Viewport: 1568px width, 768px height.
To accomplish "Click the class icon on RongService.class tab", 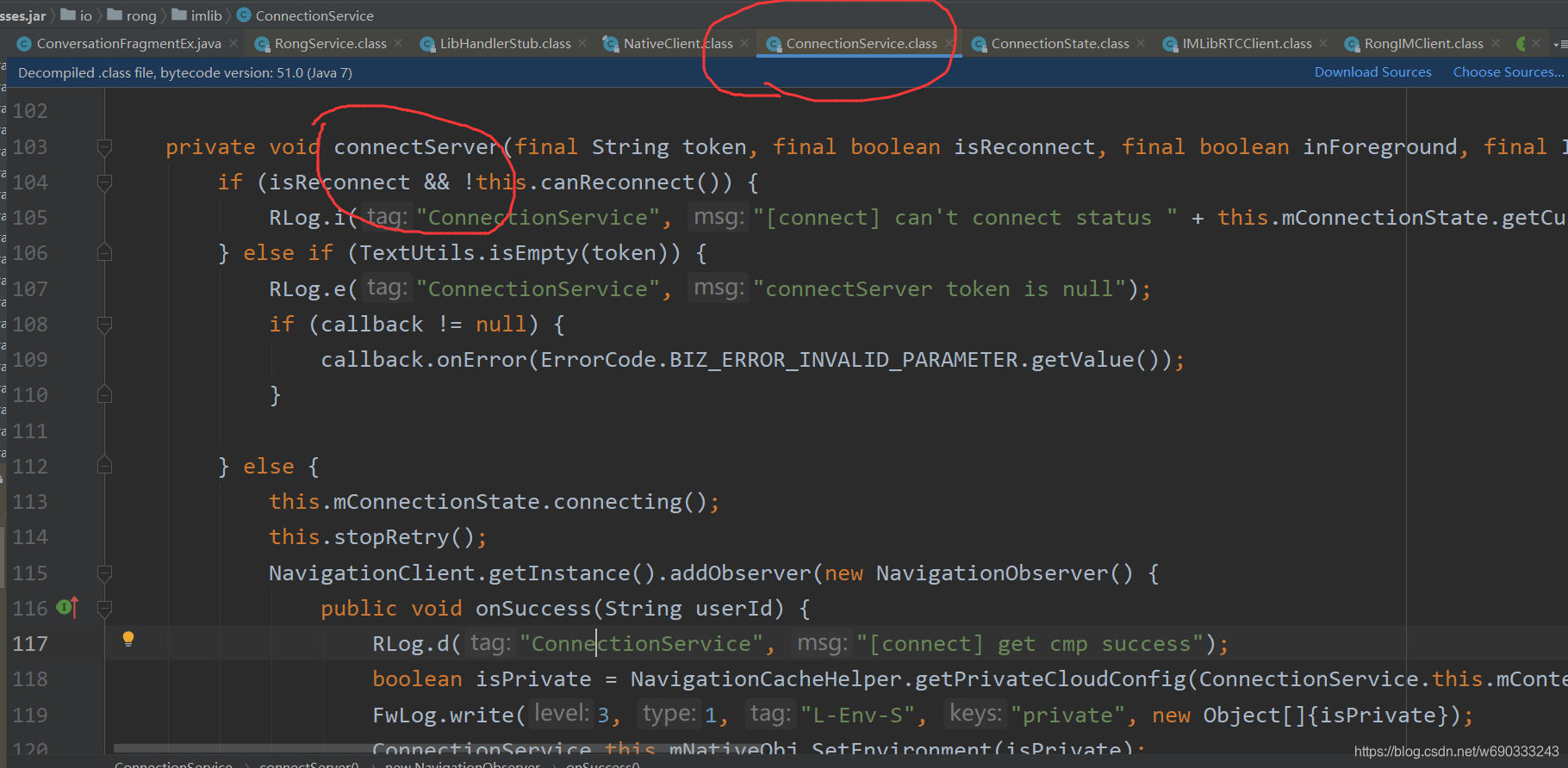I will (262, 44).
